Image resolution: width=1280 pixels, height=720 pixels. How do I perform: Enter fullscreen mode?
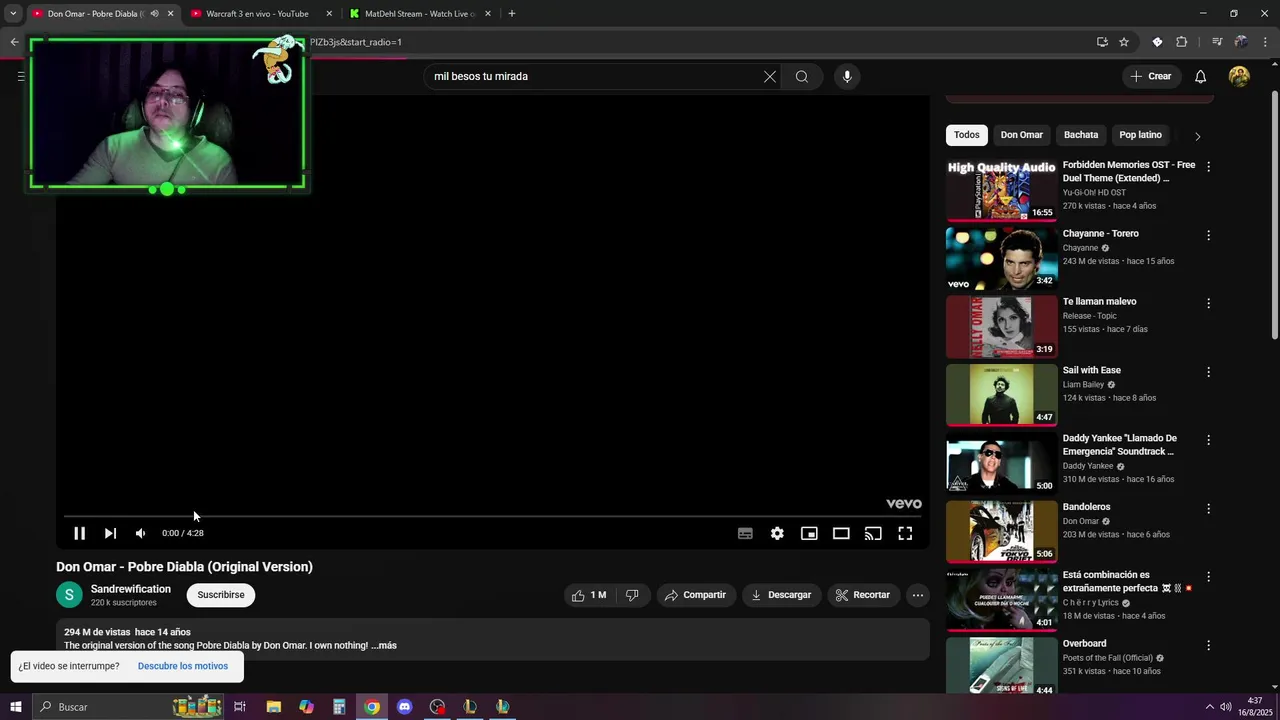905,533
